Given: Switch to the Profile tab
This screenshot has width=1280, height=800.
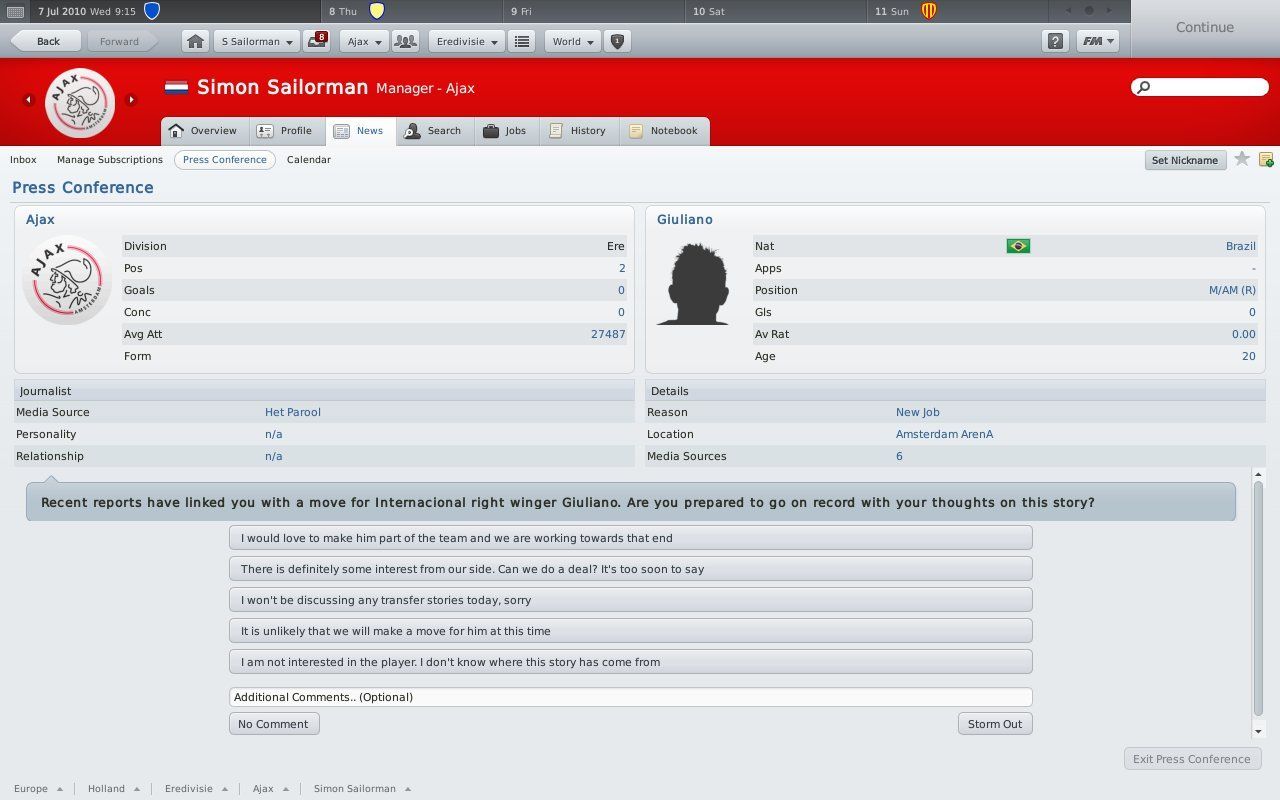Looking at the screenshot, I should [285, 131].
